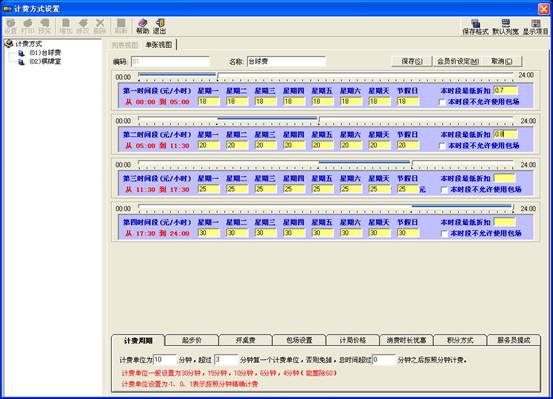
Task: Click the 计费方式 root node icon
Action: pyautogui.click(x=9, y=44)
